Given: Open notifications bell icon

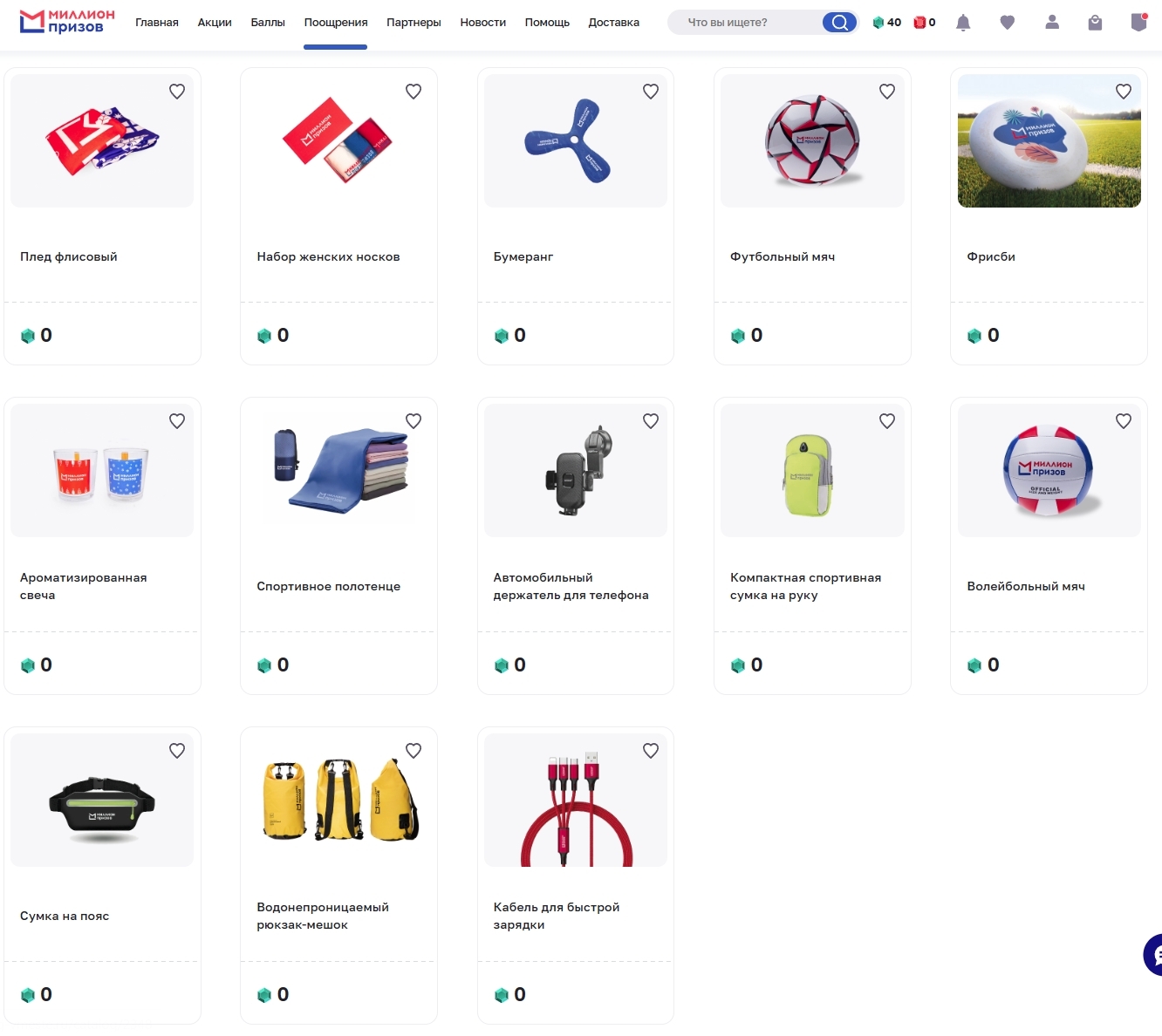Looking at the screenshot, I should [963, 23].
